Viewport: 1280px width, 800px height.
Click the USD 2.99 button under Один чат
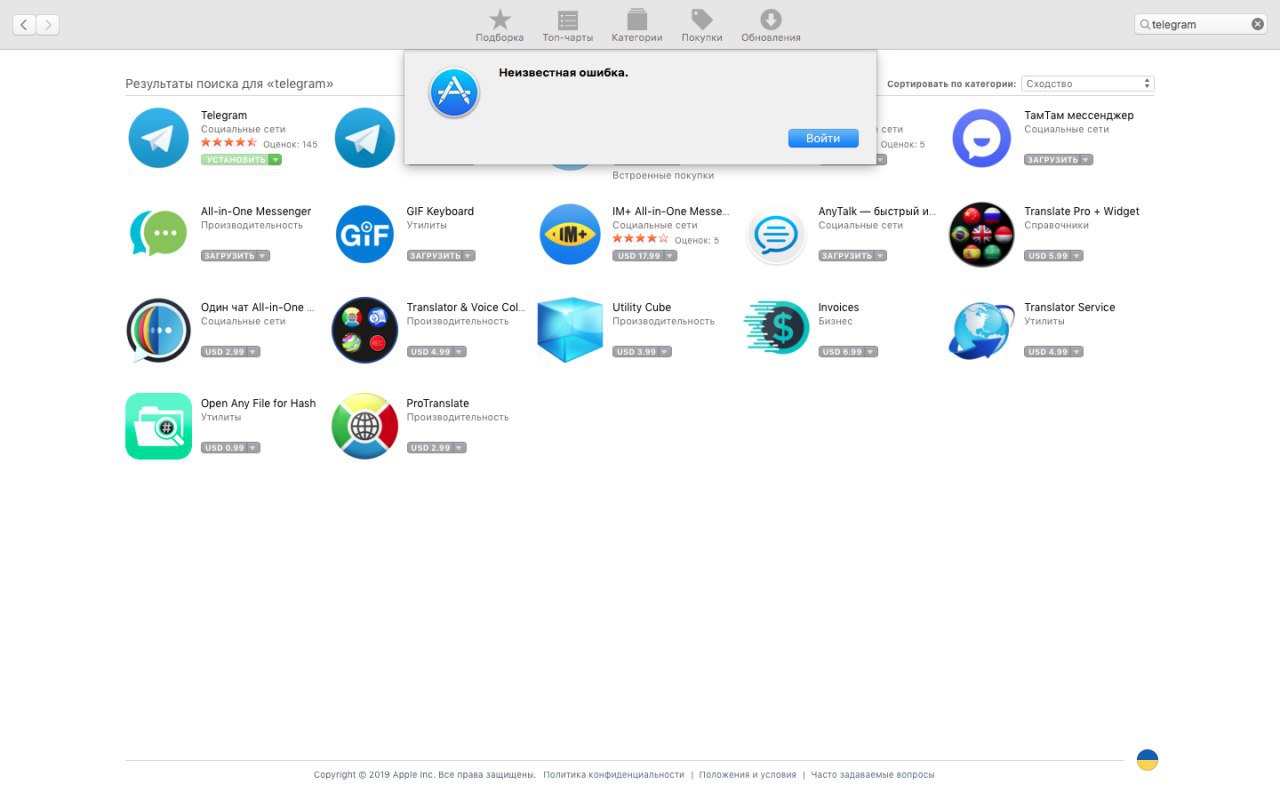click(230, 352)
